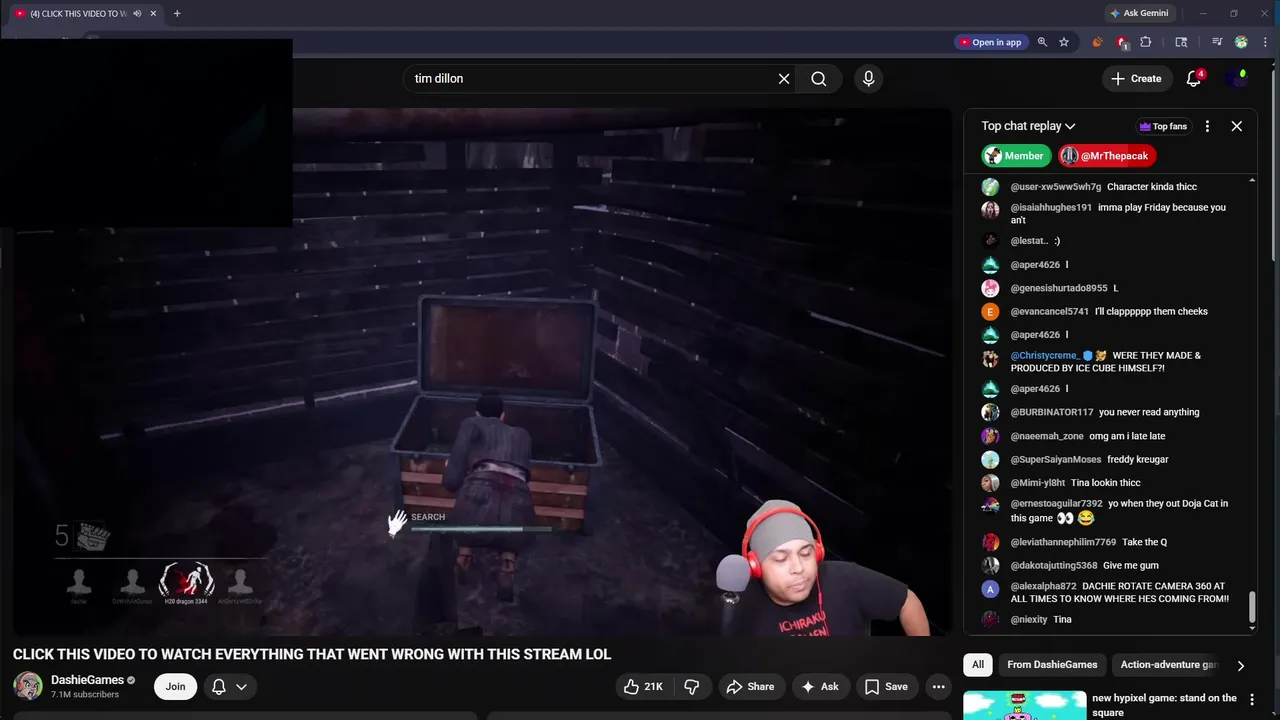Close the chat replay panel
1280x720 pixels.
tap(1237, 126)
